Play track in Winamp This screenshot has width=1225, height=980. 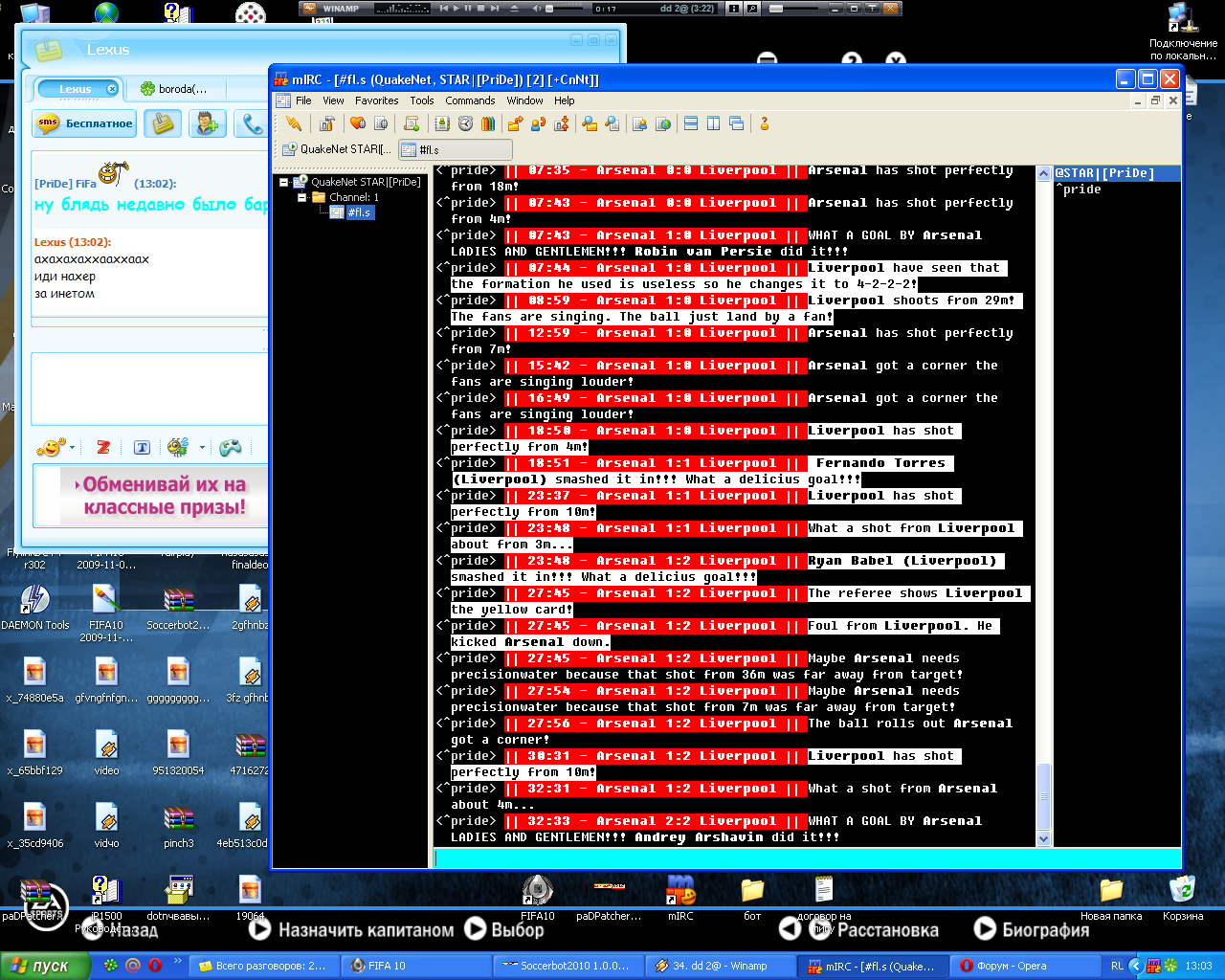click(456, 8)
